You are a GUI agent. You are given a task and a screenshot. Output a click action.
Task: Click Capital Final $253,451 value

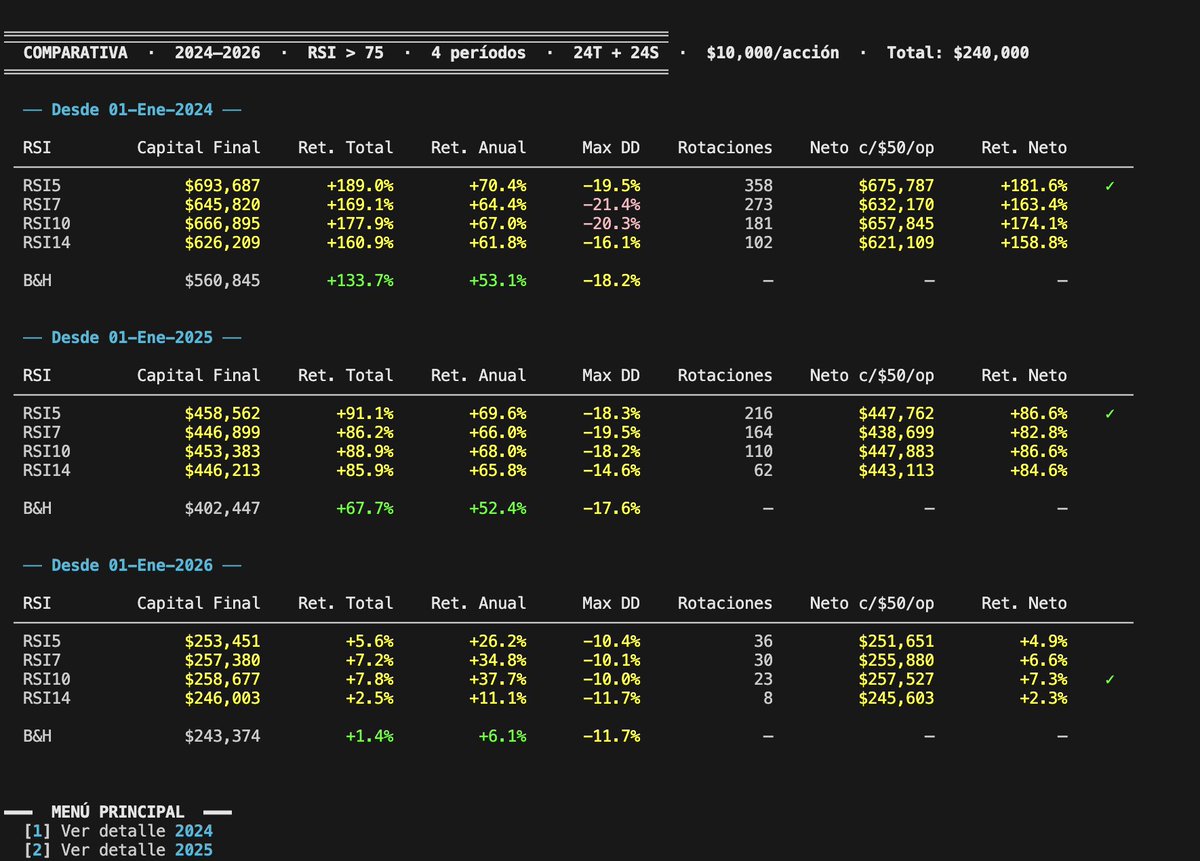pyautogui.click(x=222, y=641)
